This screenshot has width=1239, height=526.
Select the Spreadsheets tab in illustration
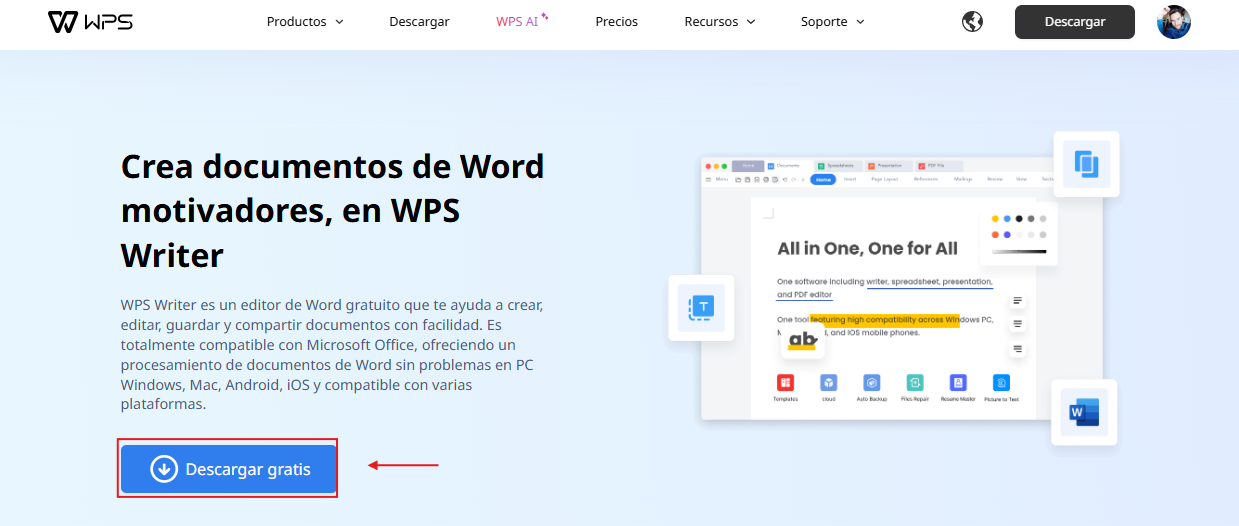838,165
